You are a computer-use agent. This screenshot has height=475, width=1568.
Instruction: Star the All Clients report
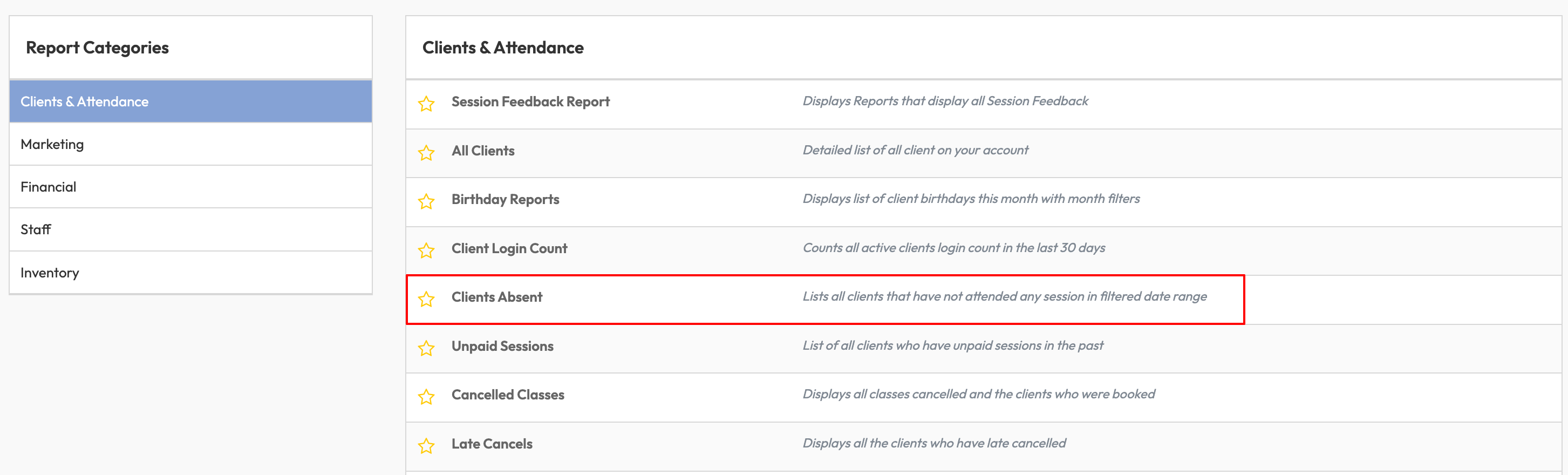[426, 152]
